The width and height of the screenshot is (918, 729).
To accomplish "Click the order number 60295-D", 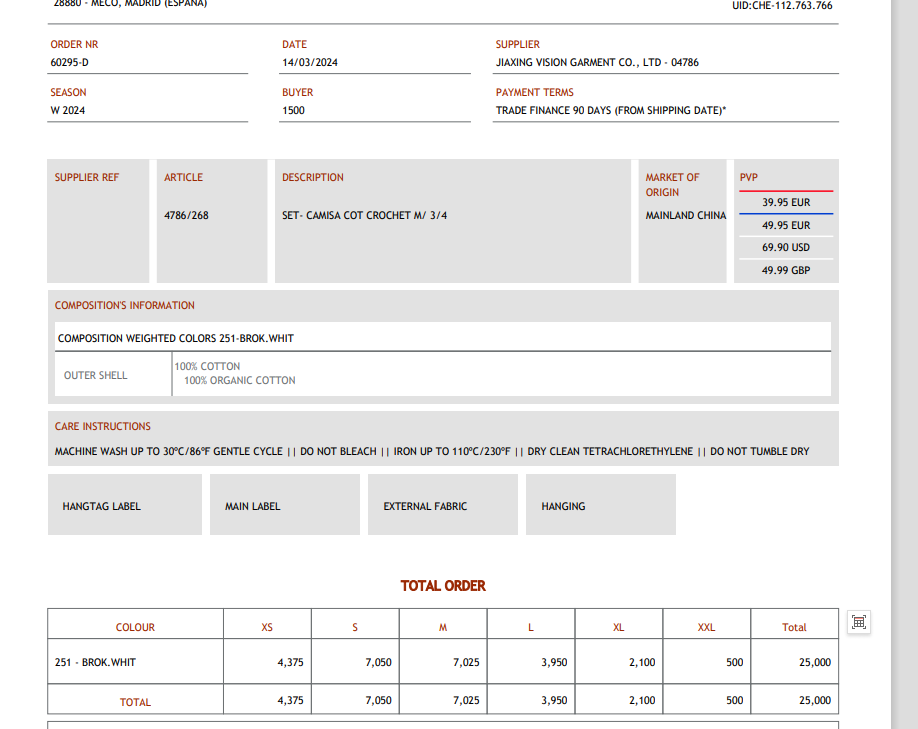I will click(x=70, y=62).
